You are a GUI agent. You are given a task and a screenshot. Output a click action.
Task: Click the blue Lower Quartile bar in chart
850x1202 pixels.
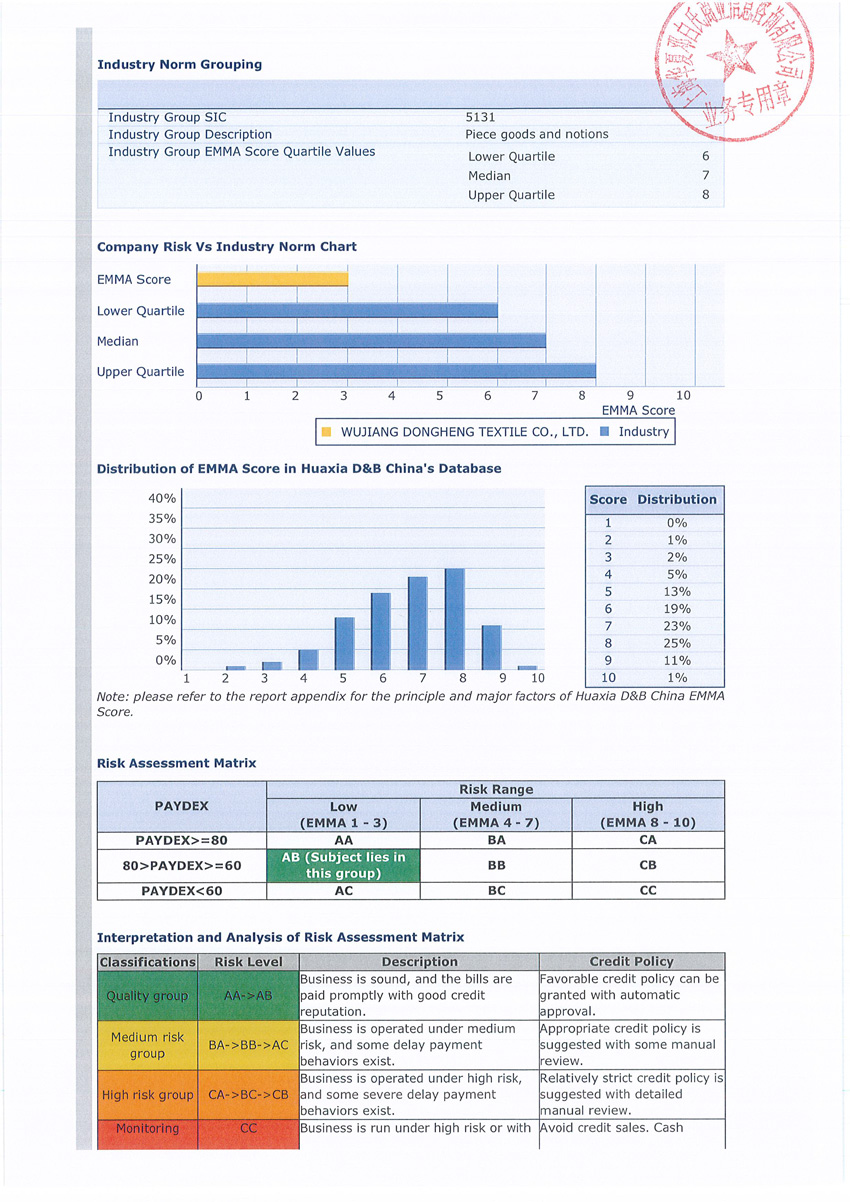[347, 311]
